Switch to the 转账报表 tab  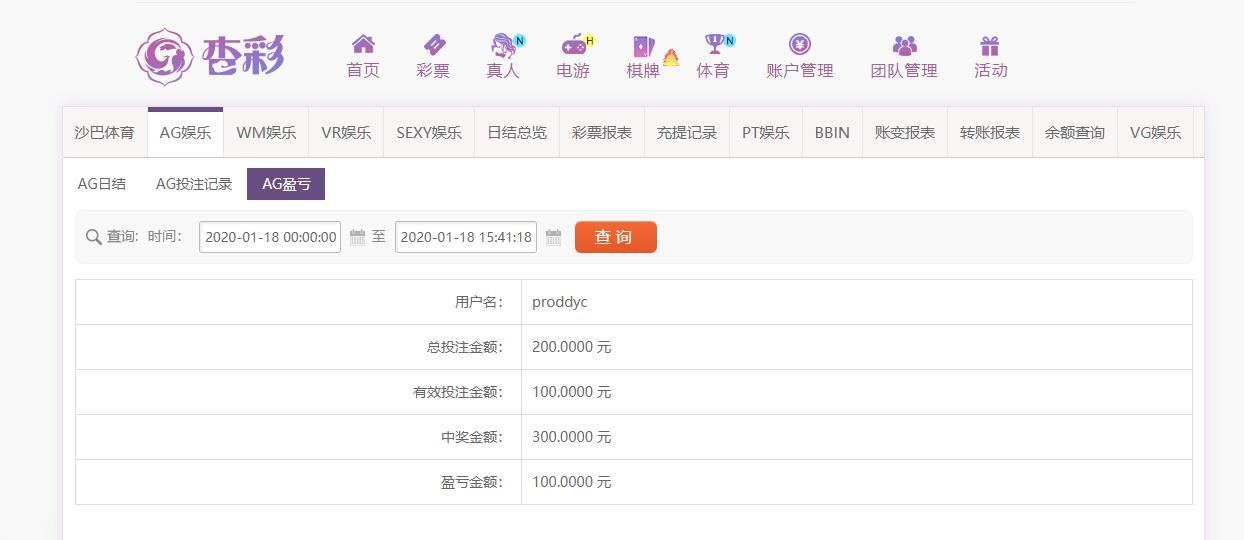tap(990, 132)
